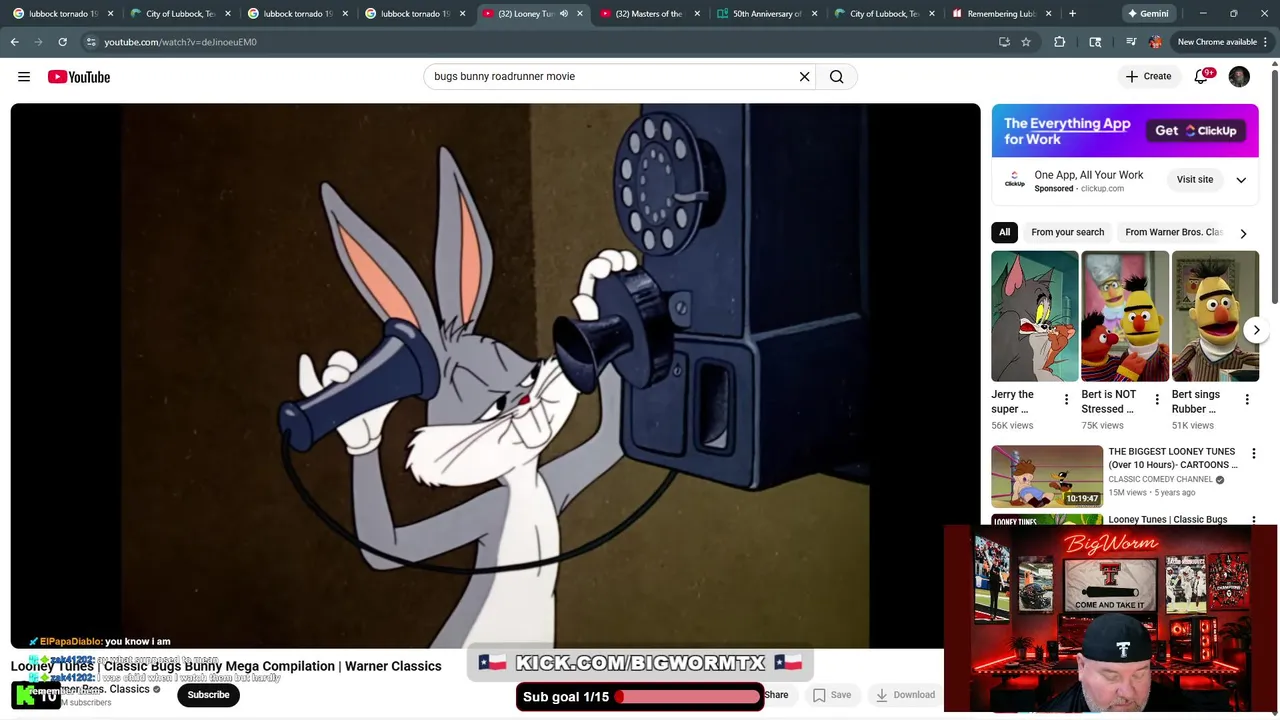Open the 10:19:47 Looney Tunes thumbnail
The image size is (1280, 720).
click(1047, 476)
